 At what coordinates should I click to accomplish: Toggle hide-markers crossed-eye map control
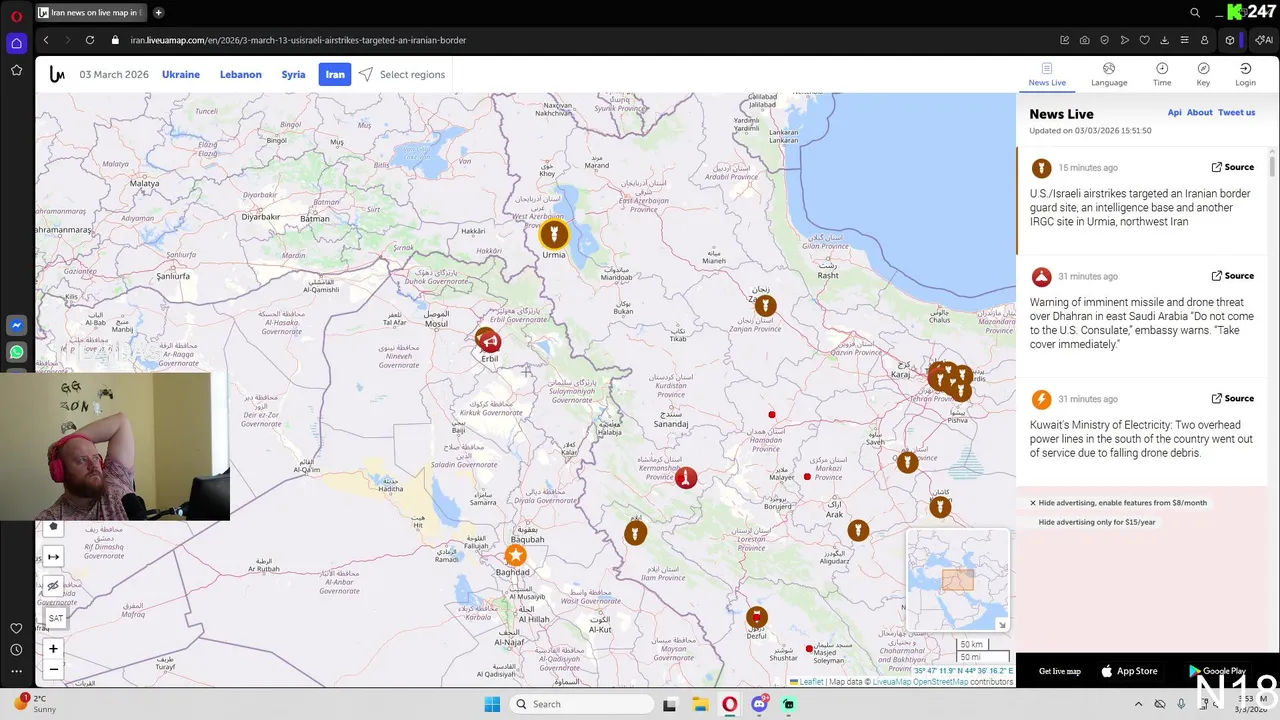coord(53,587)
